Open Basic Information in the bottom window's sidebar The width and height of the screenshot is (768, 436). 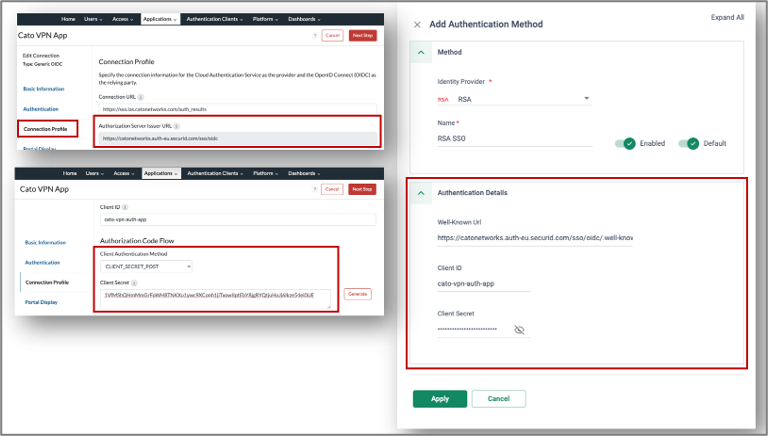45,242
